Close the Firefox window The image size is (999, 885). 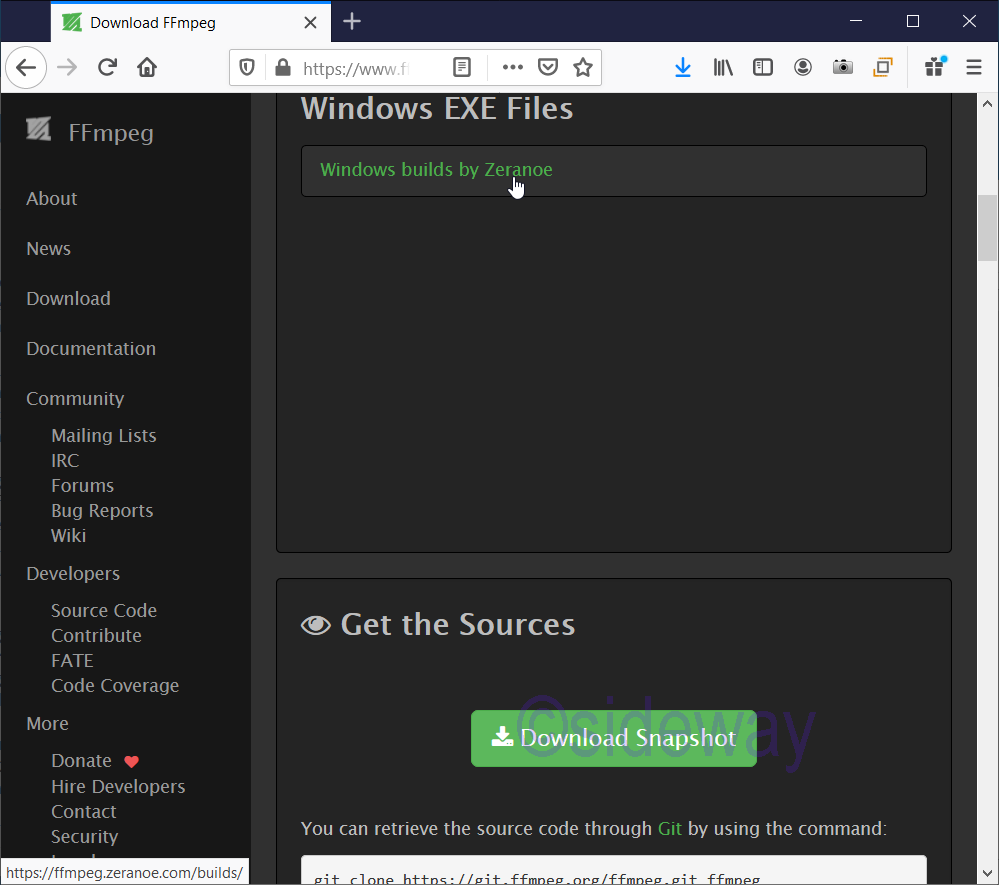(x=969, y=22)
